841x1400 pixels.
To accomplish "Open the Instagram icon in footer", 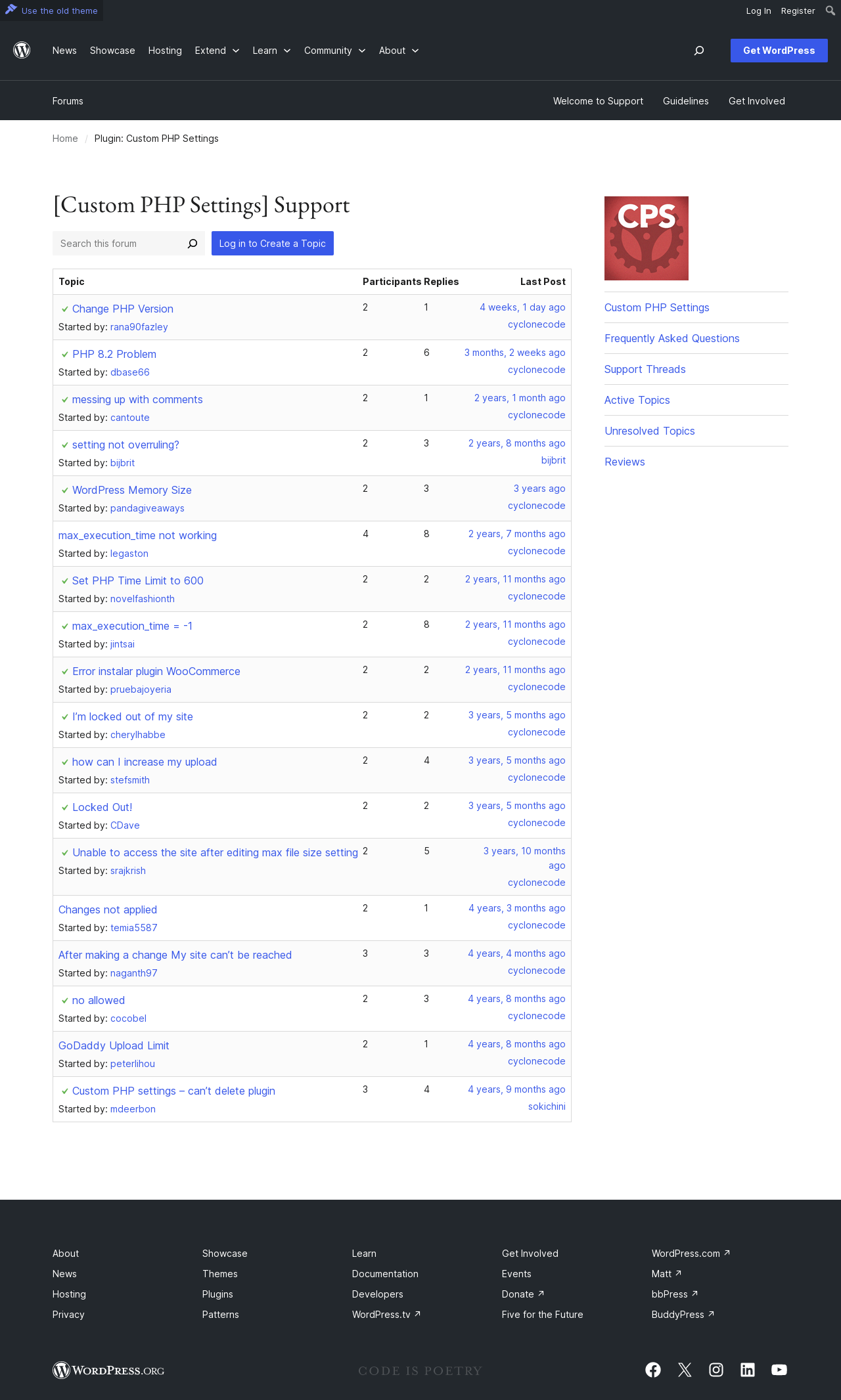I will [x=716, y=1370].
